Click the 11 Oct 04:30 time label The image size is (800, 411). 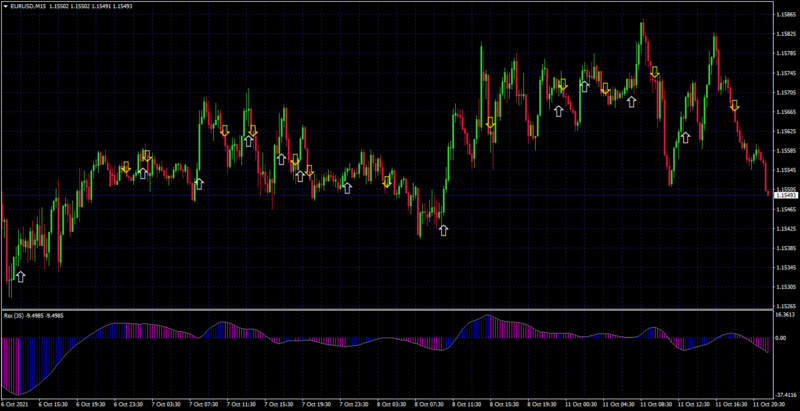tap(618, 404)
